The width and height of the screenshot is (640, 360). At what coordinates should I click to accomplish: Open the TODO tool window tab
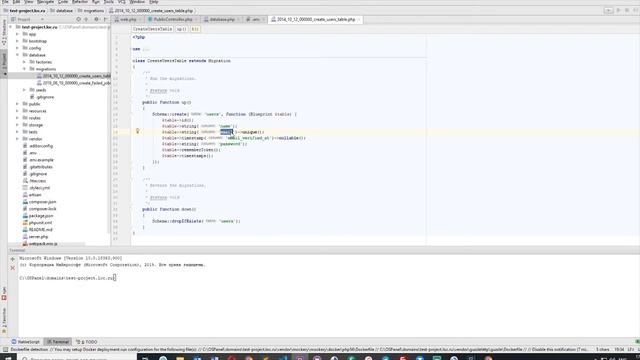[x=87, y=342]
